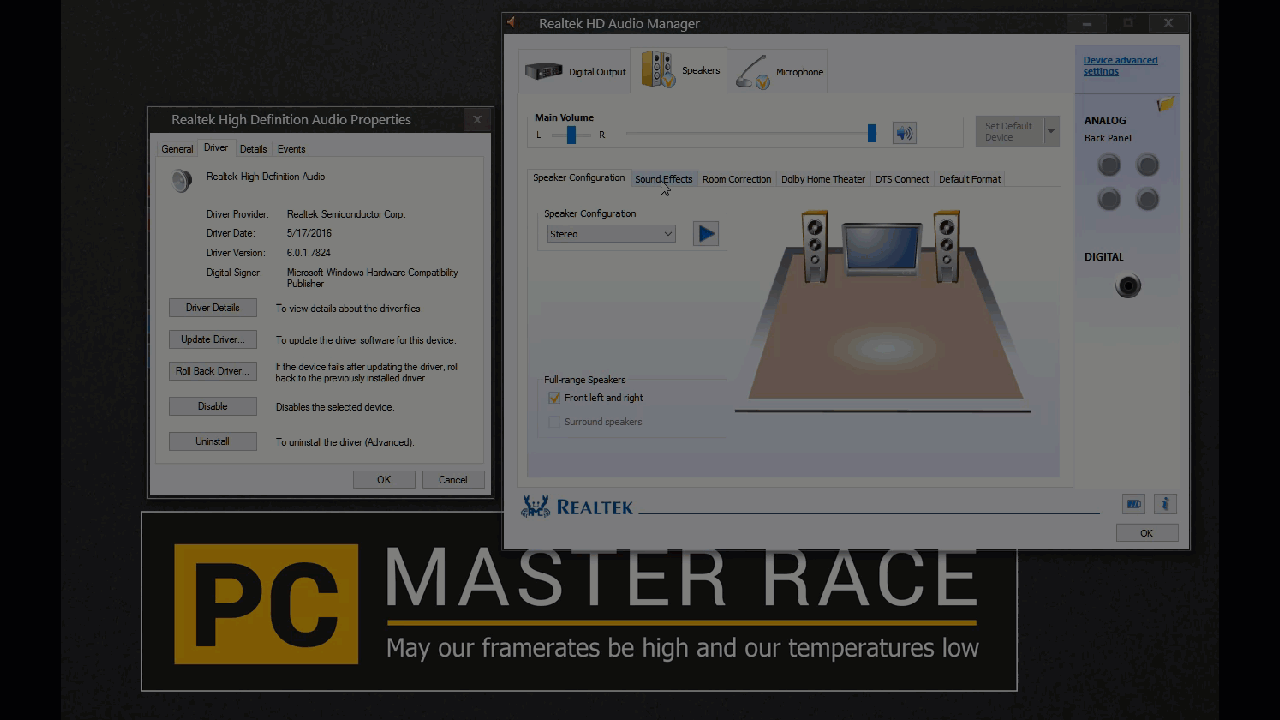Click the Realtek crab logo
The width and height of the screenshot is (1280, 720).
(536, 506)
